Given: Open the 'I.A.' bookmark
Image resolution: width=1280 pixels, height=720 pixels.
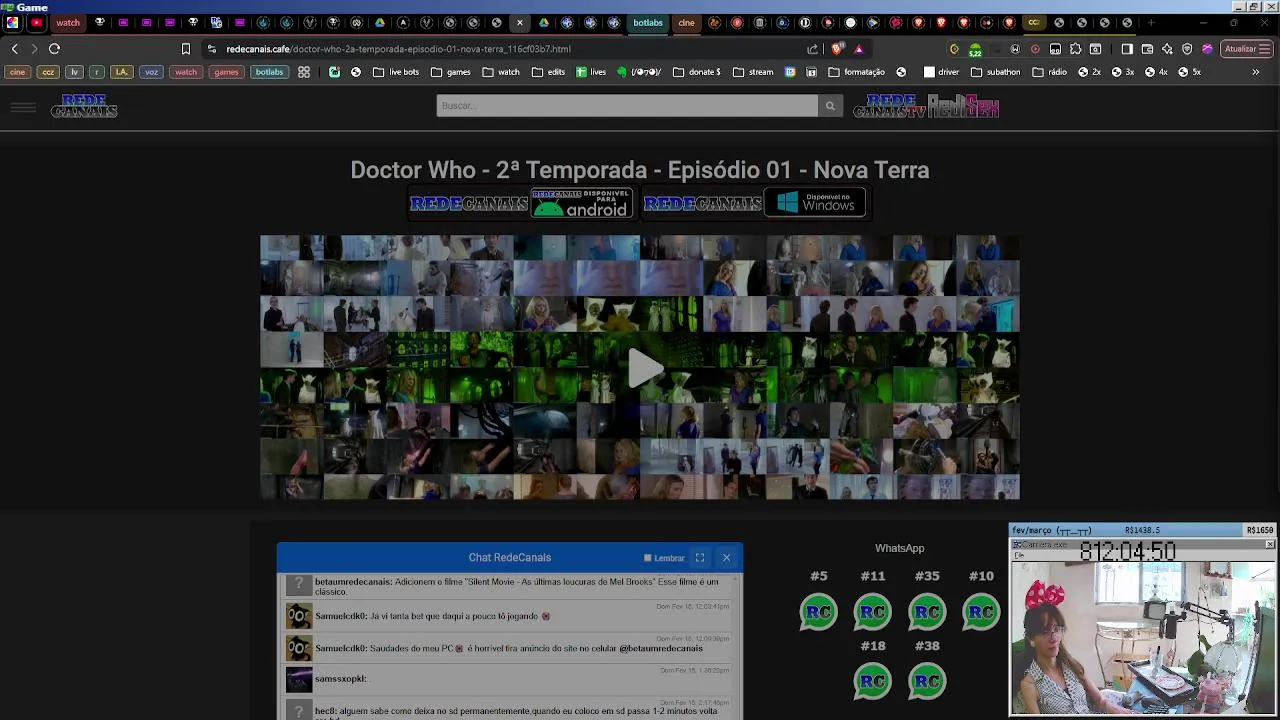Looking at the screenshot, I should (121, 72).
